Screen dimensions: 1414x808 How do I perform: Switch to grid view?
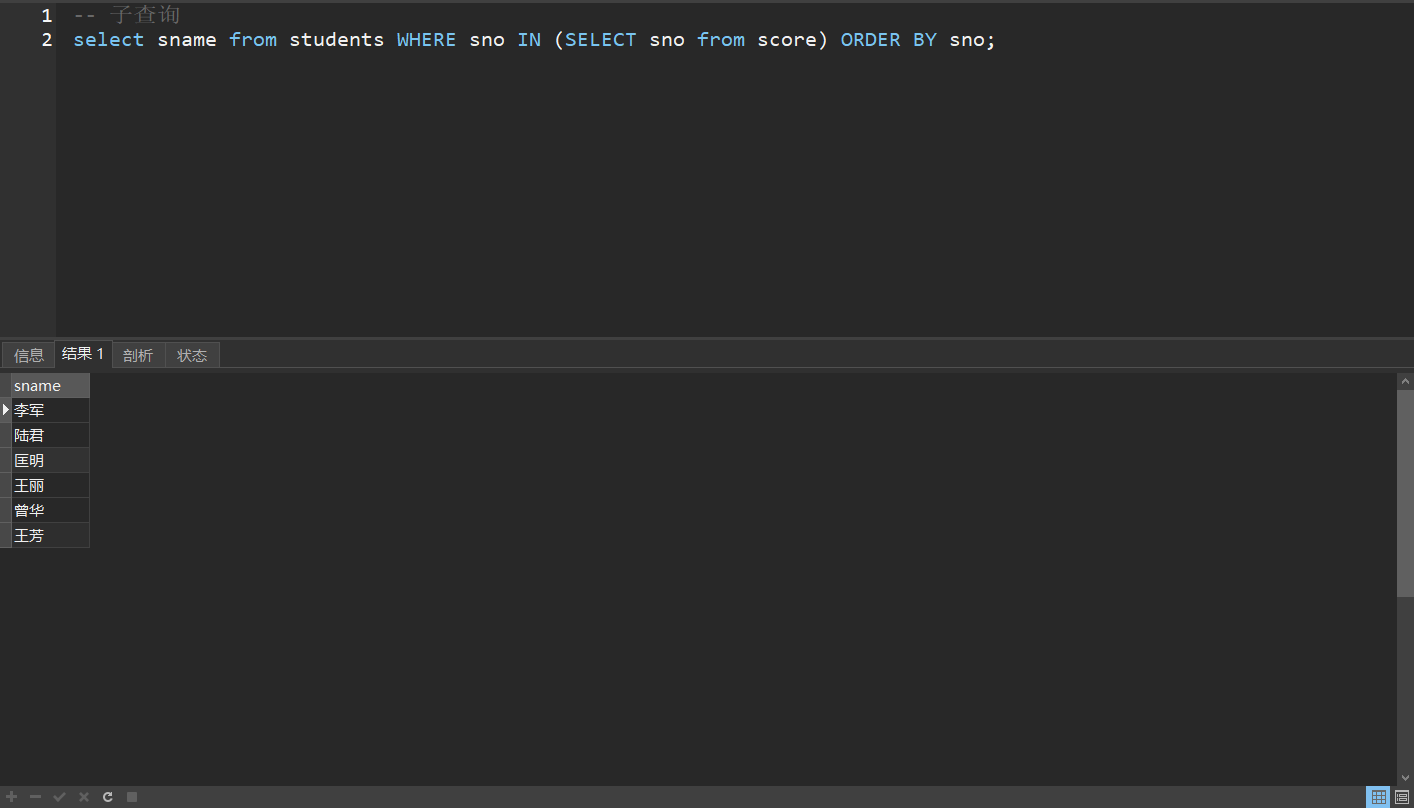tap(1379, 797)
